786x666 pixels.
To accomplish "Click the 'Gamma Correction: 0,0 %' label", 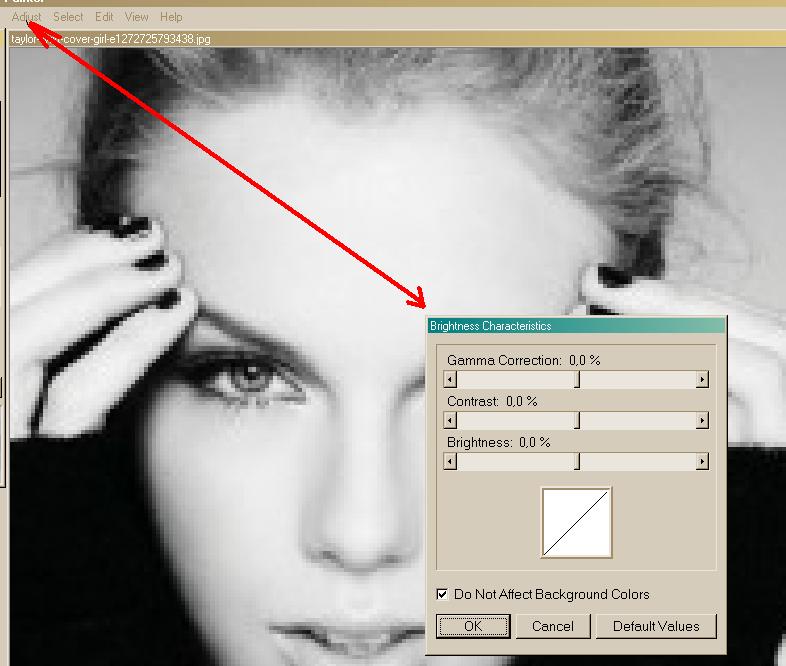I will [x=523, y=360].
